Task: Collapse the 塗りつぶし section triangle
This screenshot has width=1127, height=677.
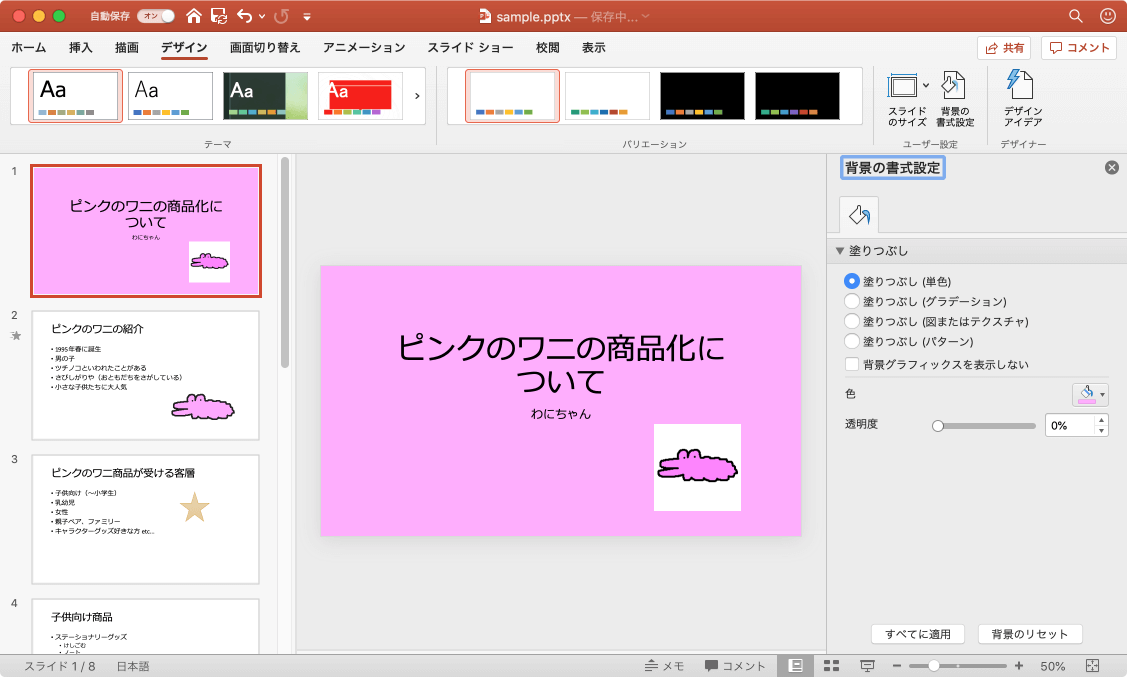Action: pyautogui.click(x=841, y=251)
